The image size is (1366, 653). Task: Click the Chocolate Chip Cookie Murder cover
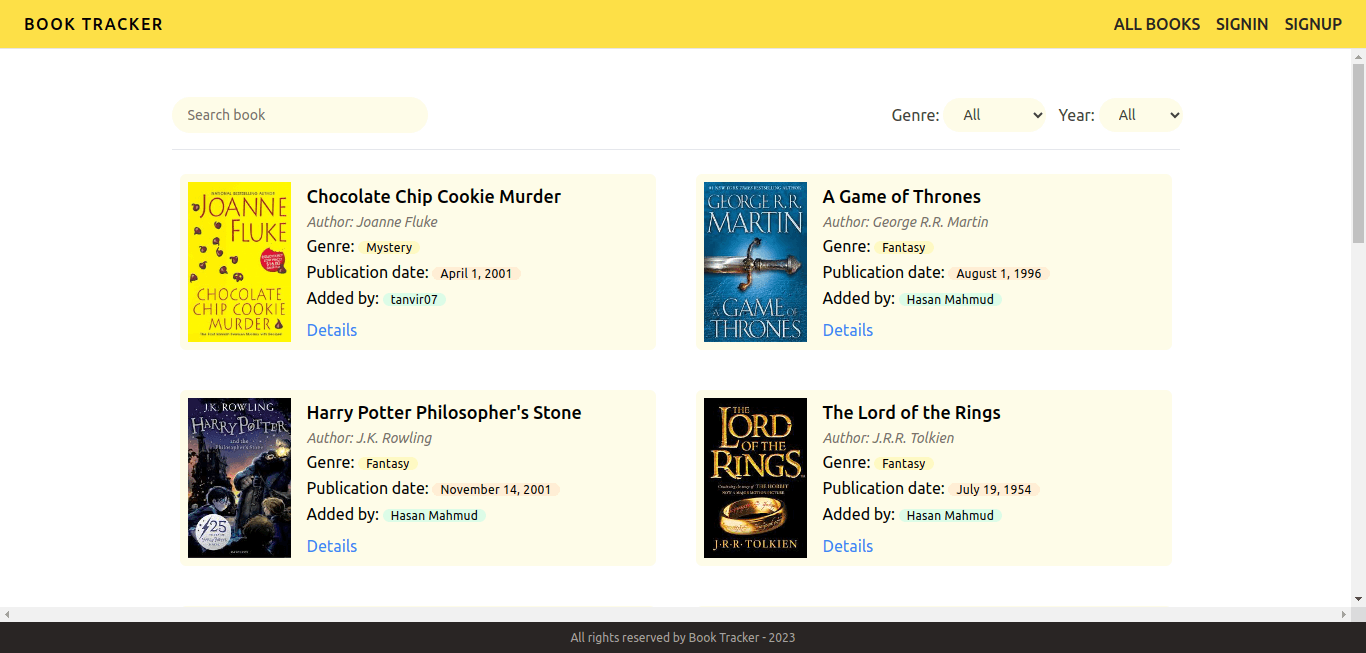point(239,262)
